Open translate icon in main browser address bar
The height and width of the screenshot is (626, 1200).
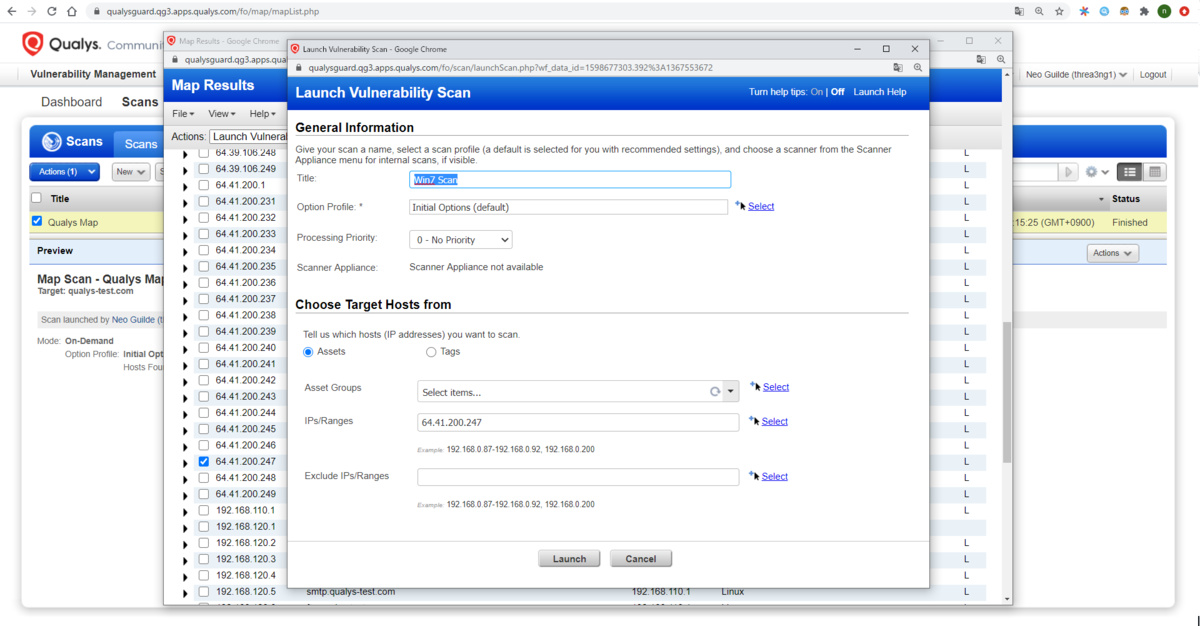click(1019, 11)
